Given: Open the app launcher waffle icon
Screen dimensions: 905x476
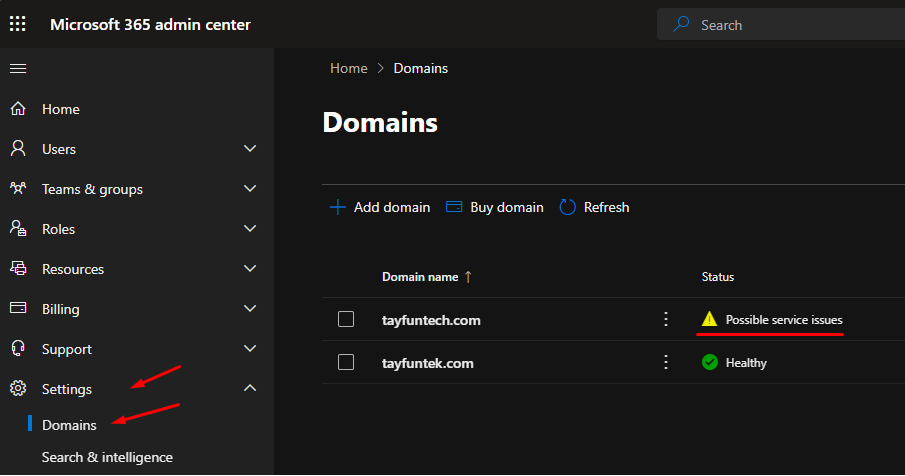Looking at the screenshot, I should (x=18, y=24).
